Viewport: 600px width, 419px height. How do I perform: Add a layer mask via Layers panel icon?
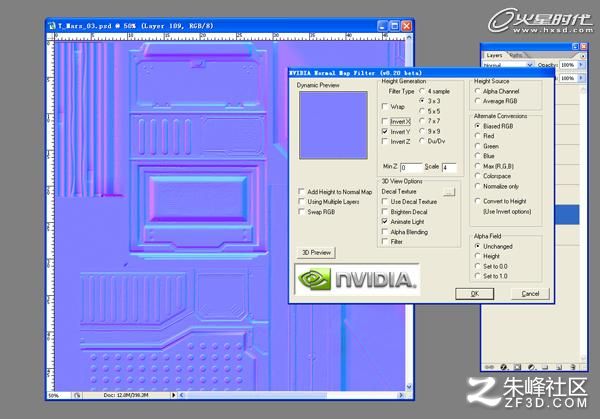517,367
